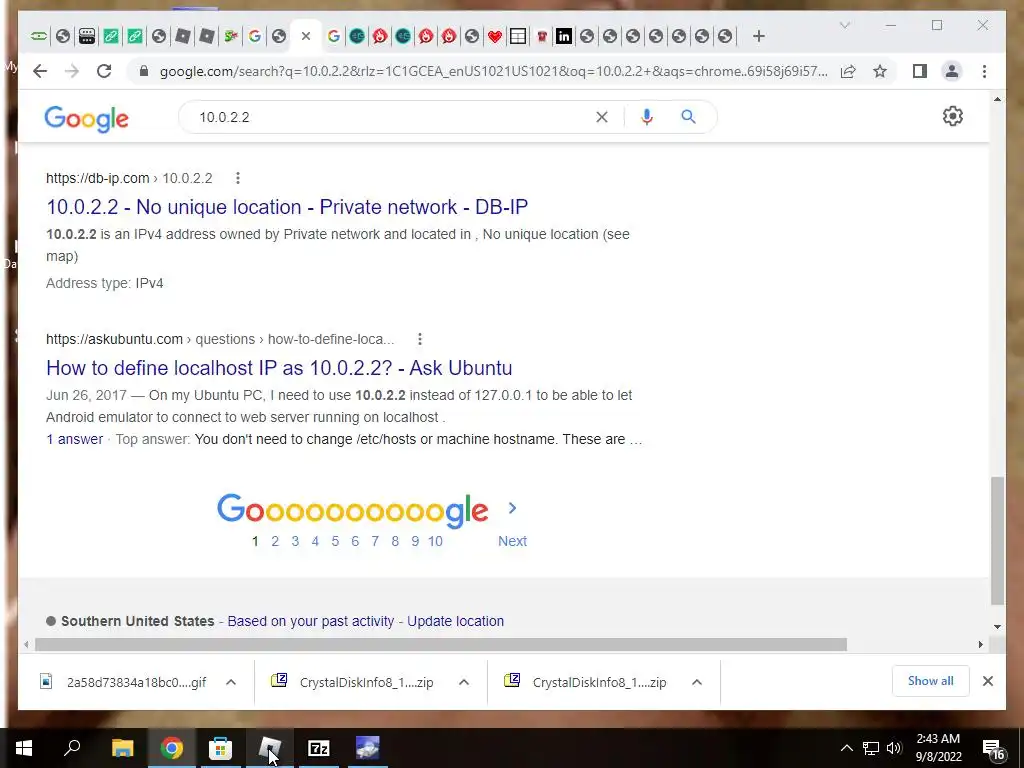
Task: Open the 10.0.2.2 DB-IP result link
Action: pyautogui.click(x=287, y=207)
